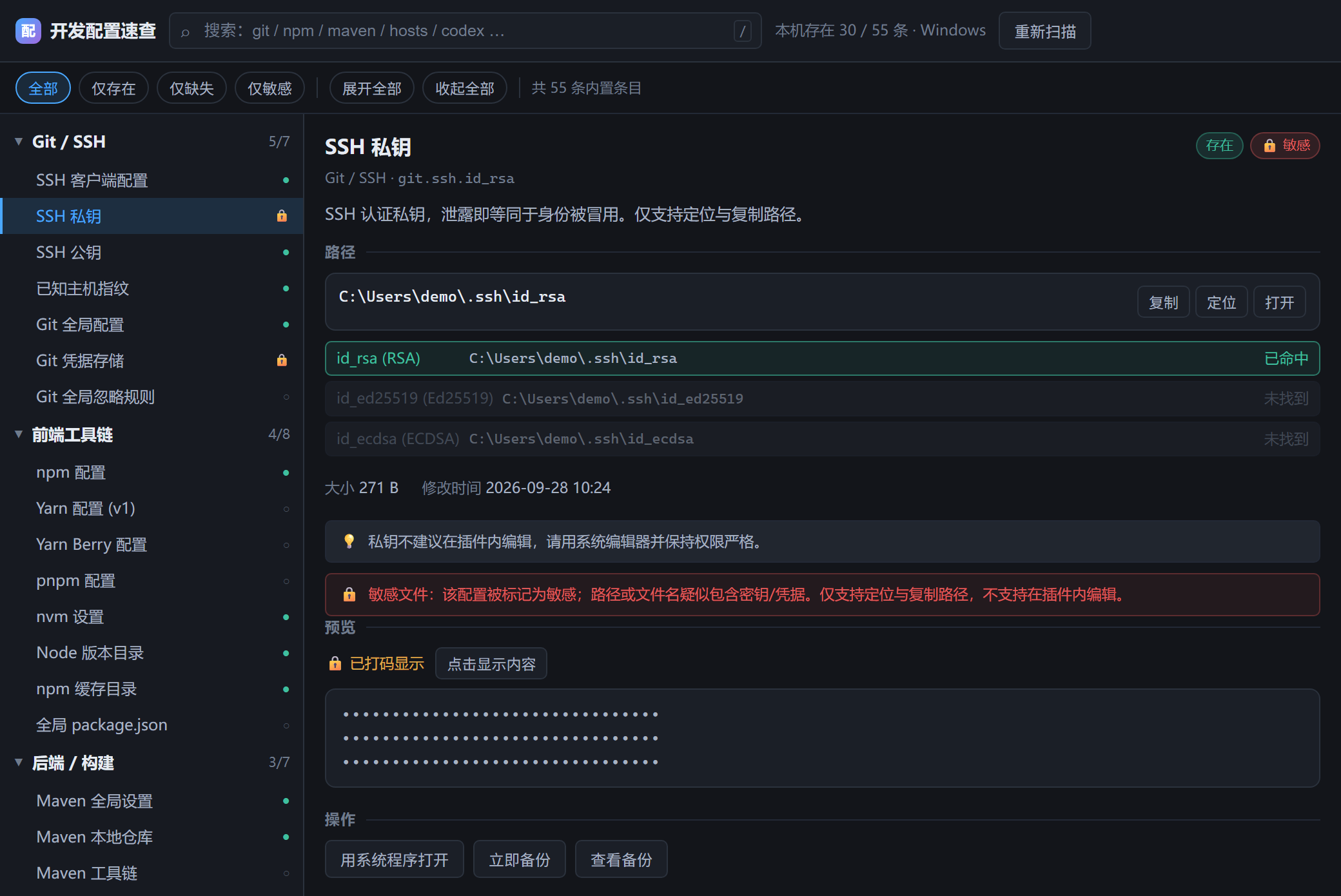The width and height of the screenshot is (1341, 896).
Task: Click hollow status dot for Git 全局忽略规则
Action: tap(286, 396)
